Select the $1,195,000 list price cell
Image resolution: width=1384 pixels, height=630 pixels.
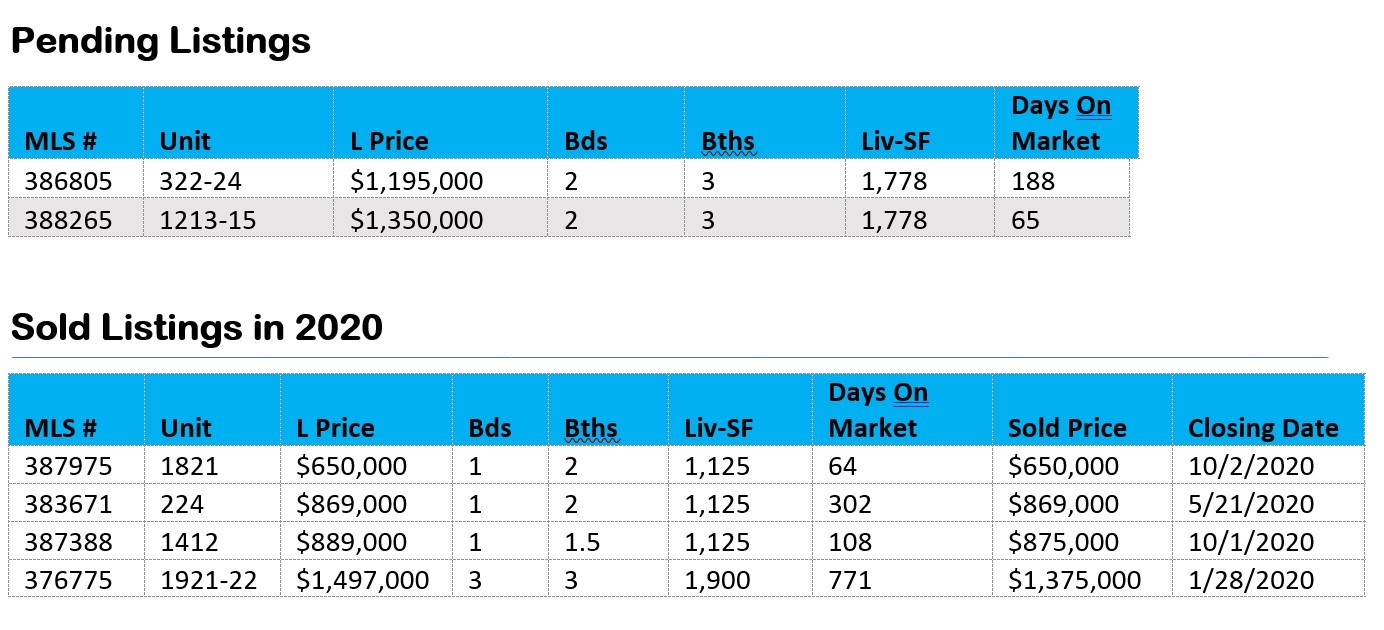[x=416, y=182]
